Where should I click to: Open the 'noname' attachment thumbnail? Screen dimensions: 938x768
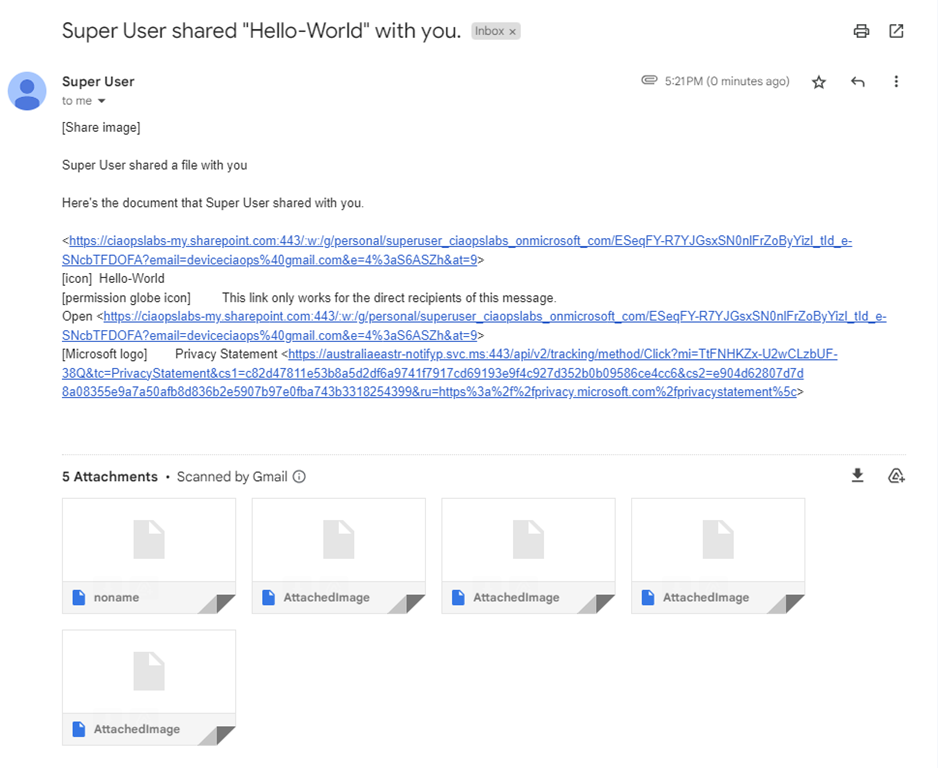click(x=149, y=555)
